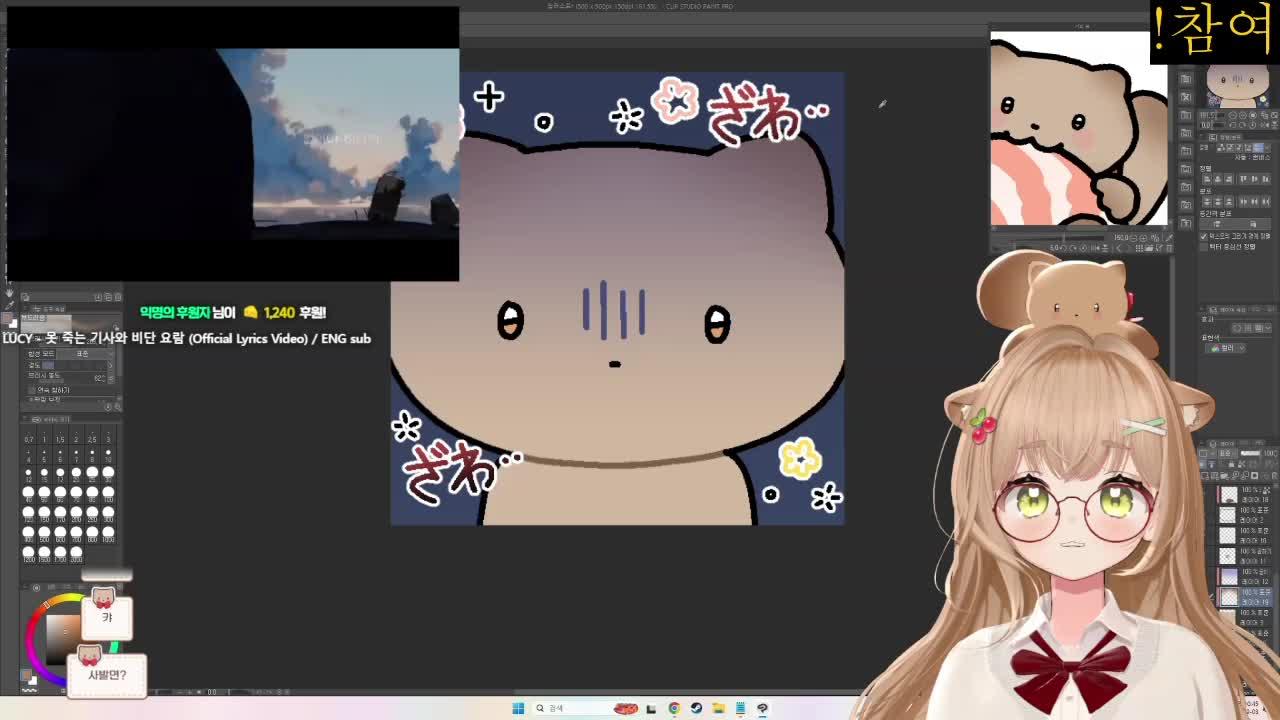This screenshot has width=1280, height=720.
Task: Select the first align icon in alignment panel
Action: (1208, 179)
